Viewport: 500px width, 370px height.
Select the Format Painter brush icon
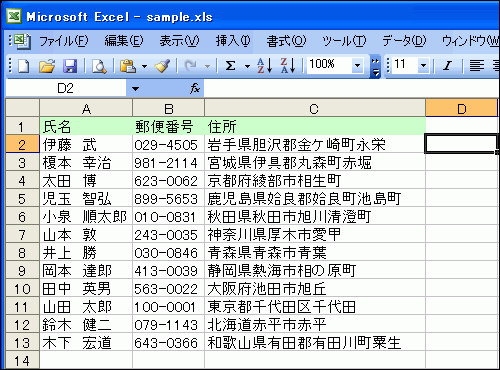162,66
